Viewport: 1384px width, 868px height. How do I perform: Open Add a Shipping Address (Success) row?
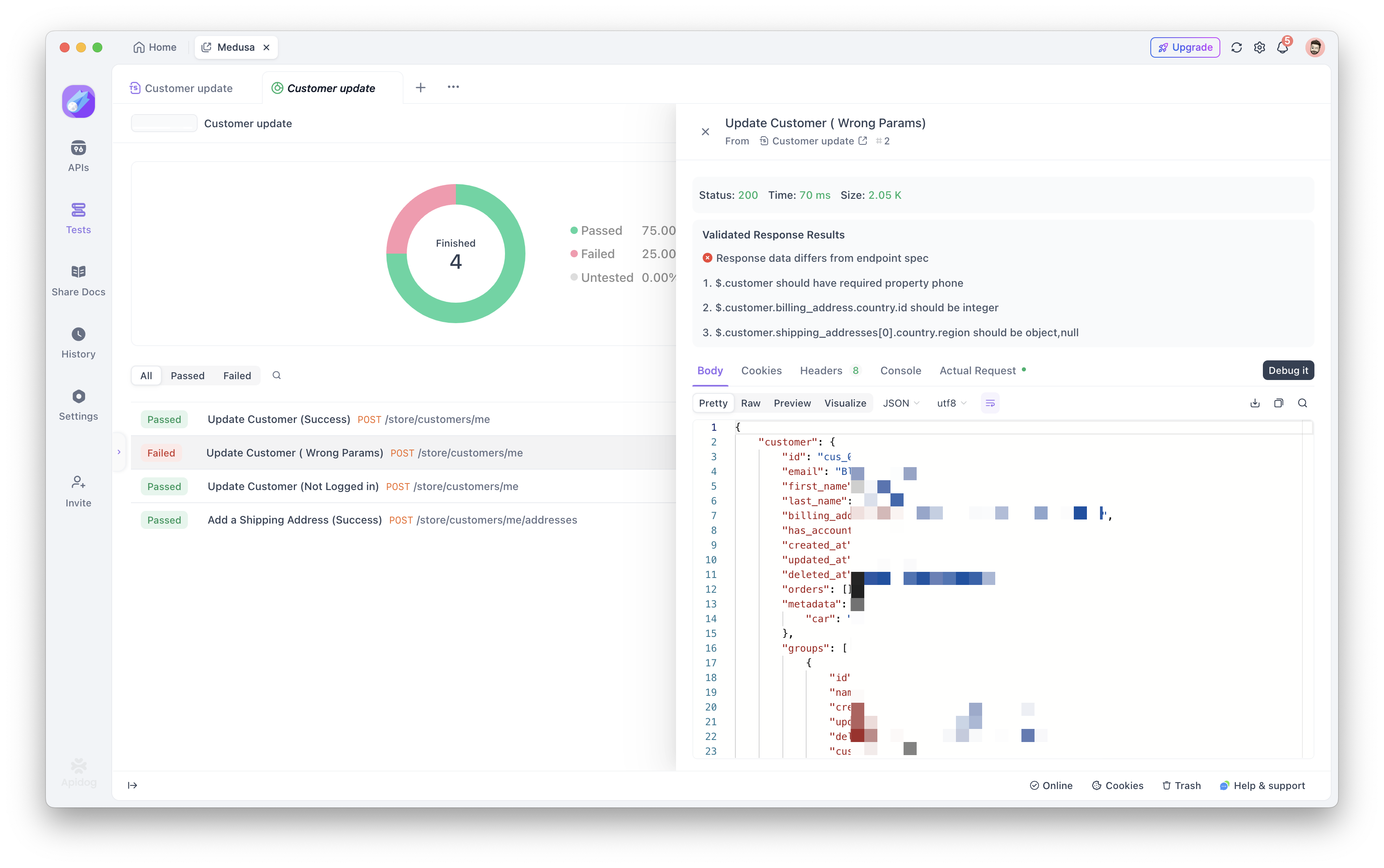point(403,520)
